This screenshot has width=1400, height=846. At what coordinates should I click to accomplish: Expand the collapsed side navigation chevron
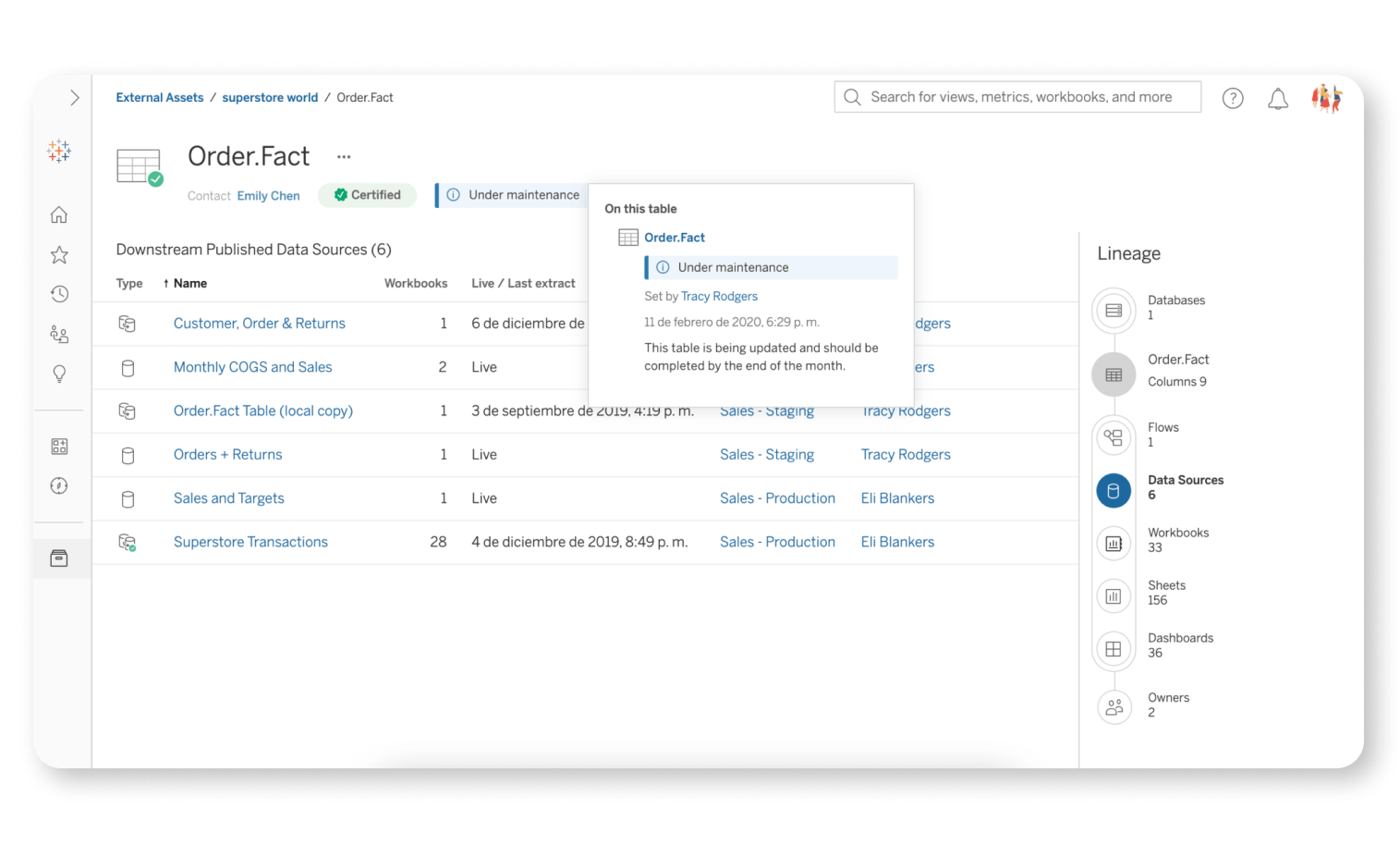75,98
